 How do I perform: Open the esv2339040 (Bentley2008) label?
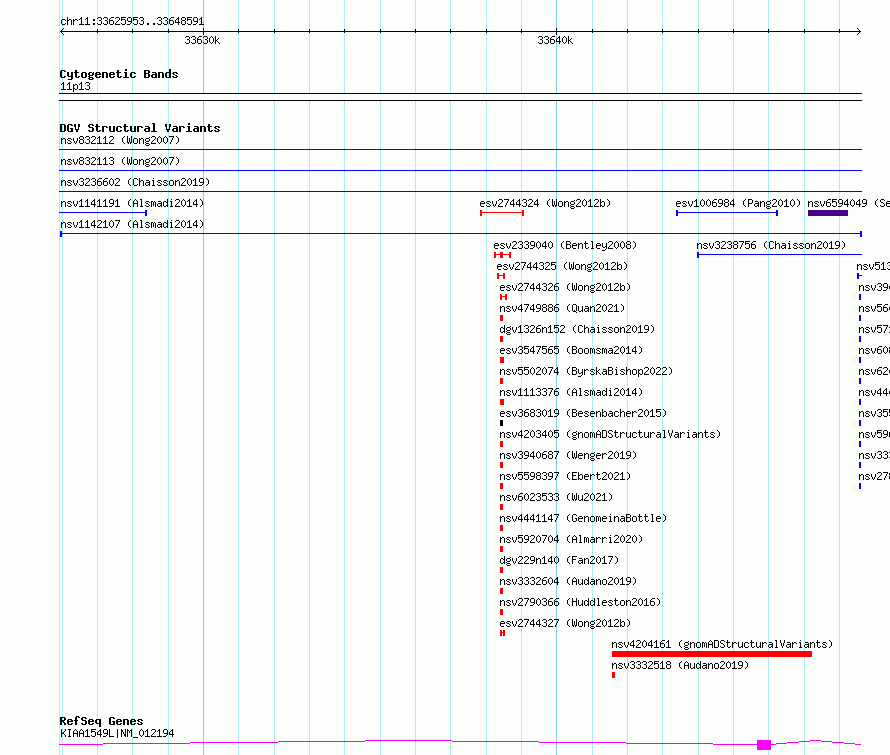565,245
